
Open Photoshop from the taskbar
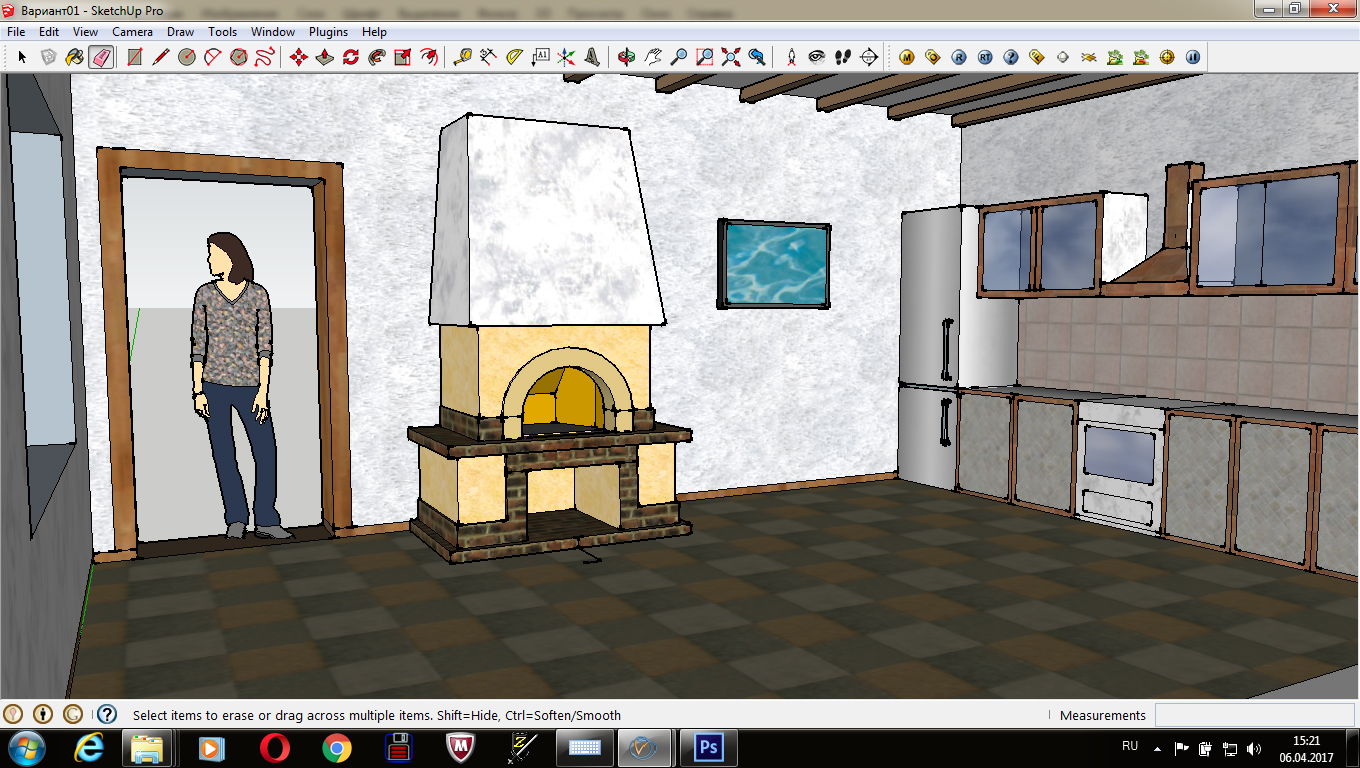click(x=709, y=747)
